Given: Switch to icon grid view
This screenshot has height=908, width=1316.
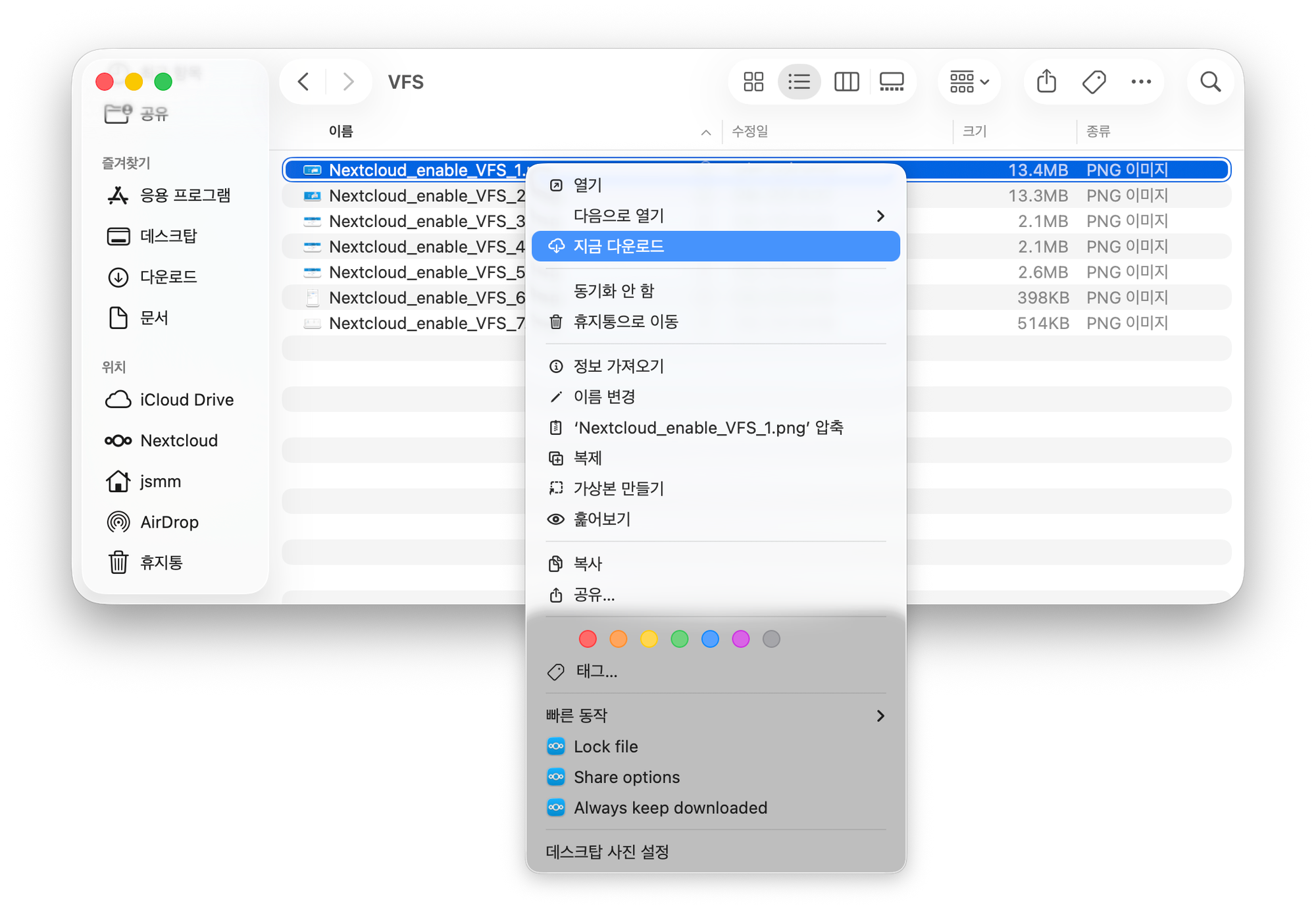Looking at the screenshot, I should click(753, 82).
